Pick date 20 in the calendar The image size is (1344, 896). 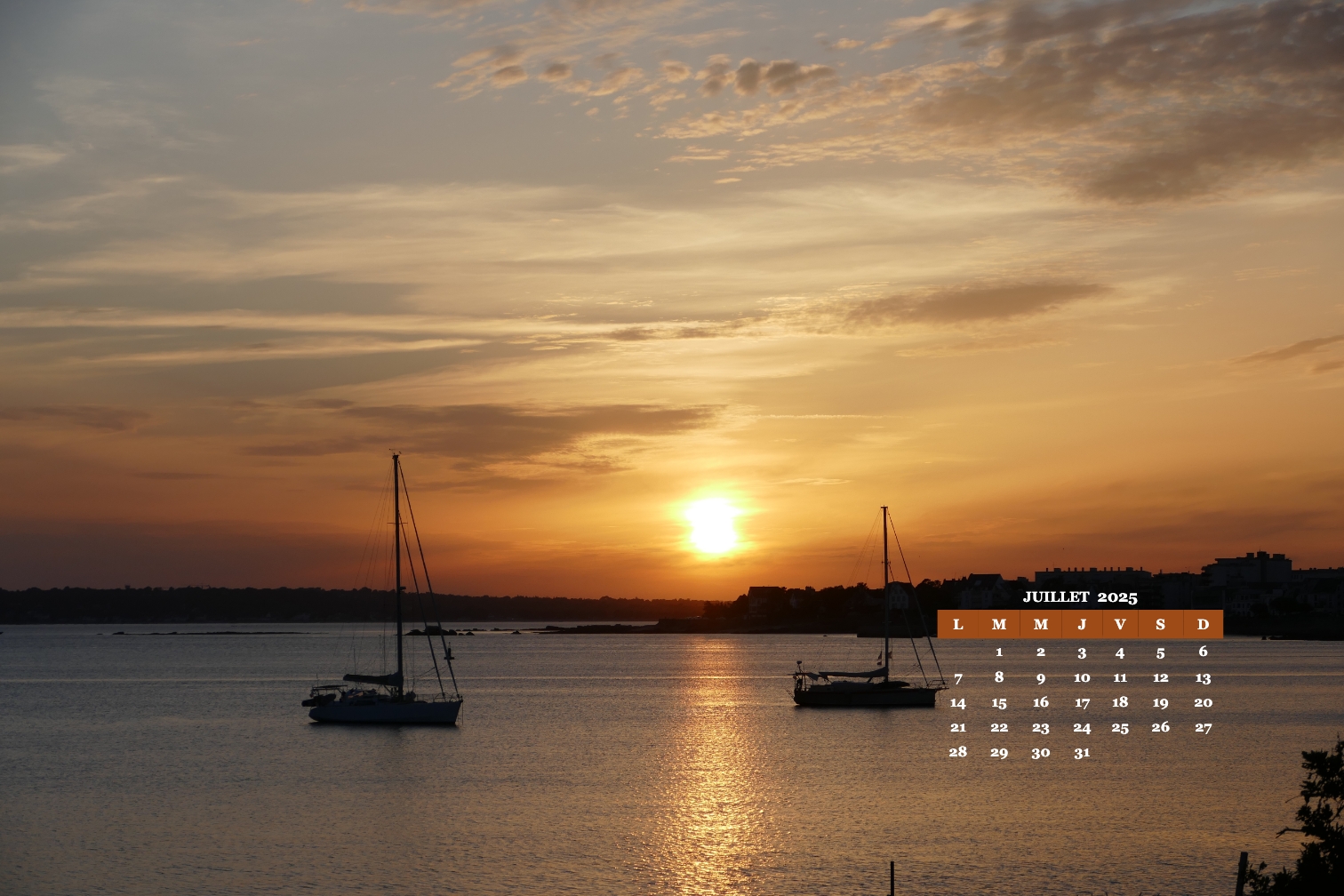[x=1203, y=701]
